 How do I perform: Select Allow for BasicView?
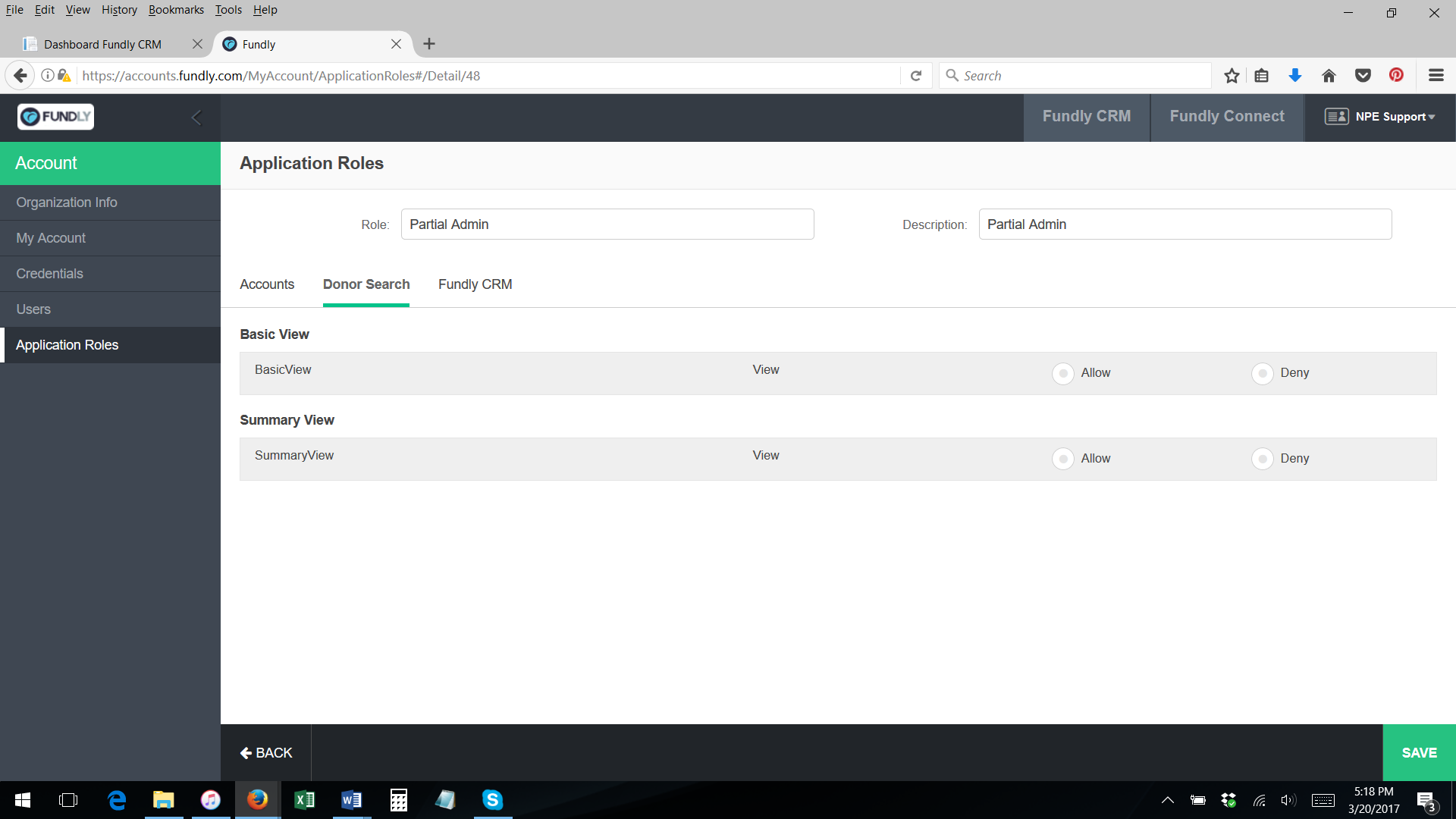[x=1063, y=373]
